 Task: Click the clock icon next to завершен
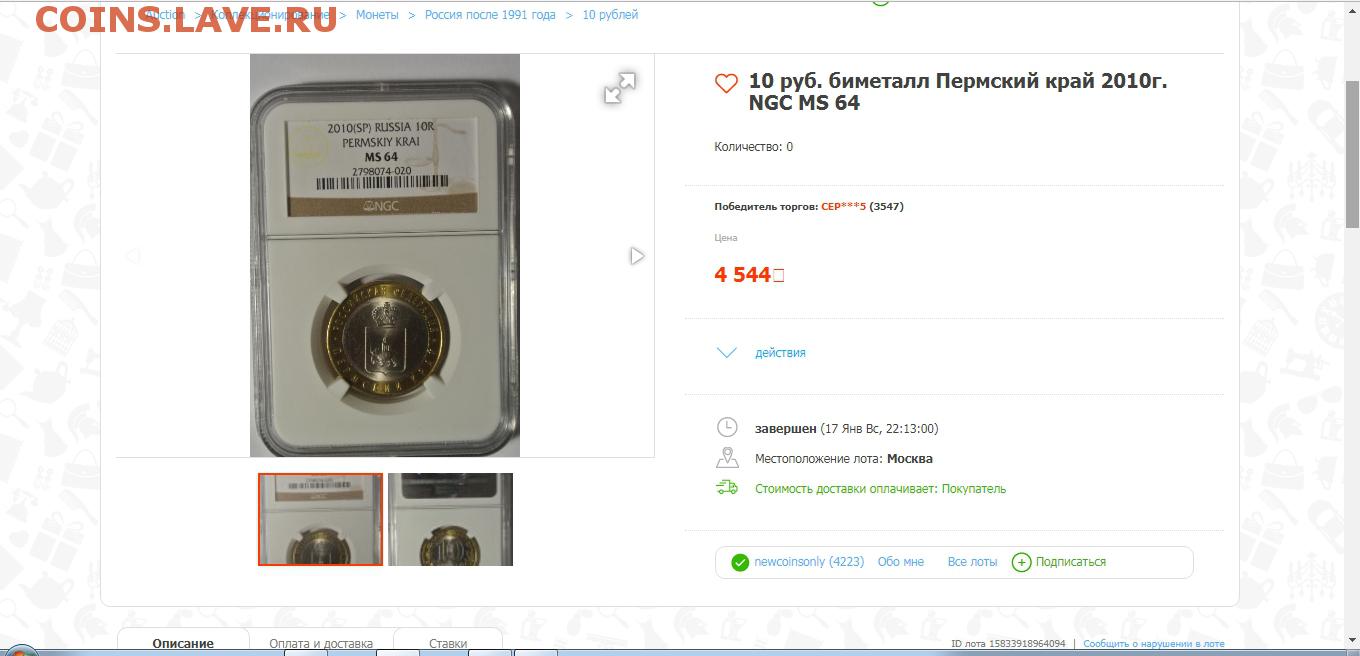pyautogui.click(x=727, y=428)
